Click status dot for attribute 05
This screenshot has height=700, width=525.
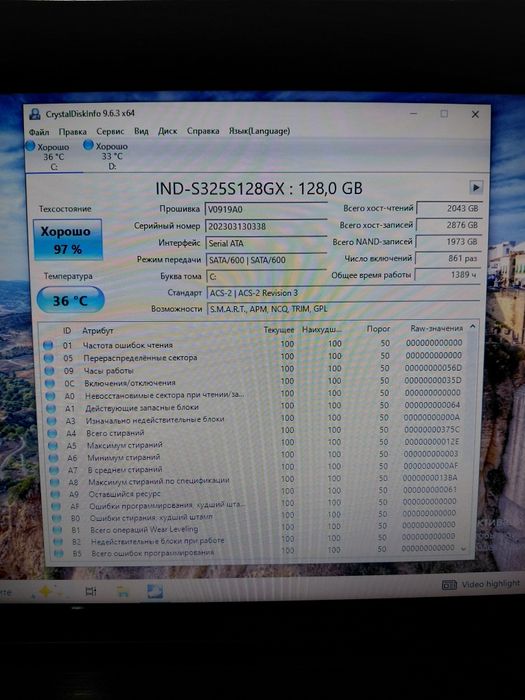pyautogui.click(x=49, y=358)
